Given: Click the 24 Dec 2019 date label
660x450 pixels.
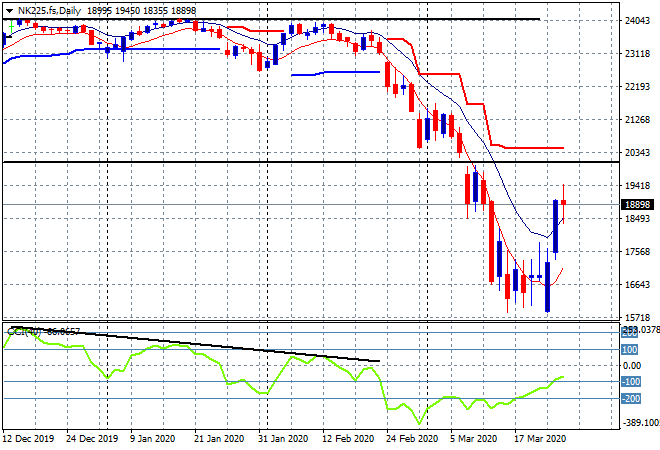Looking at the screenshot, I should click(x=92, y=439).
